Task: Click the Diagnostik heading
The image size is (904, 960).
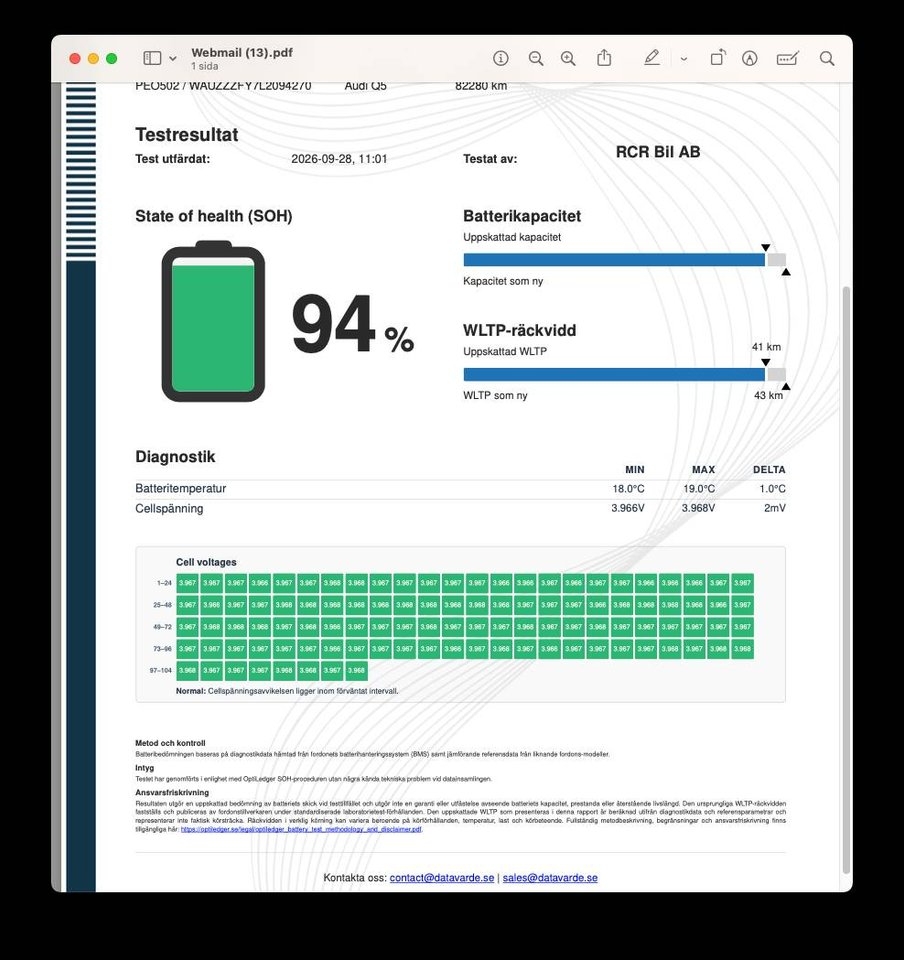Action: tap(175, 457)
